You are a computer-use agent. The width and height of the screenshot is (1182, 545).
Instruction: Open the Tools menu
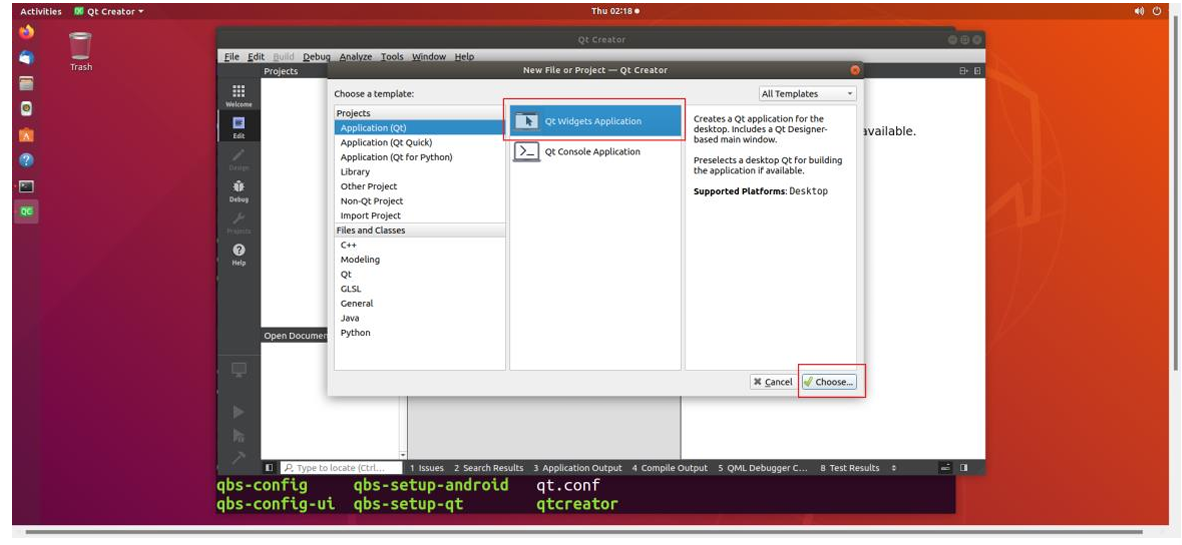click(392, 57)
